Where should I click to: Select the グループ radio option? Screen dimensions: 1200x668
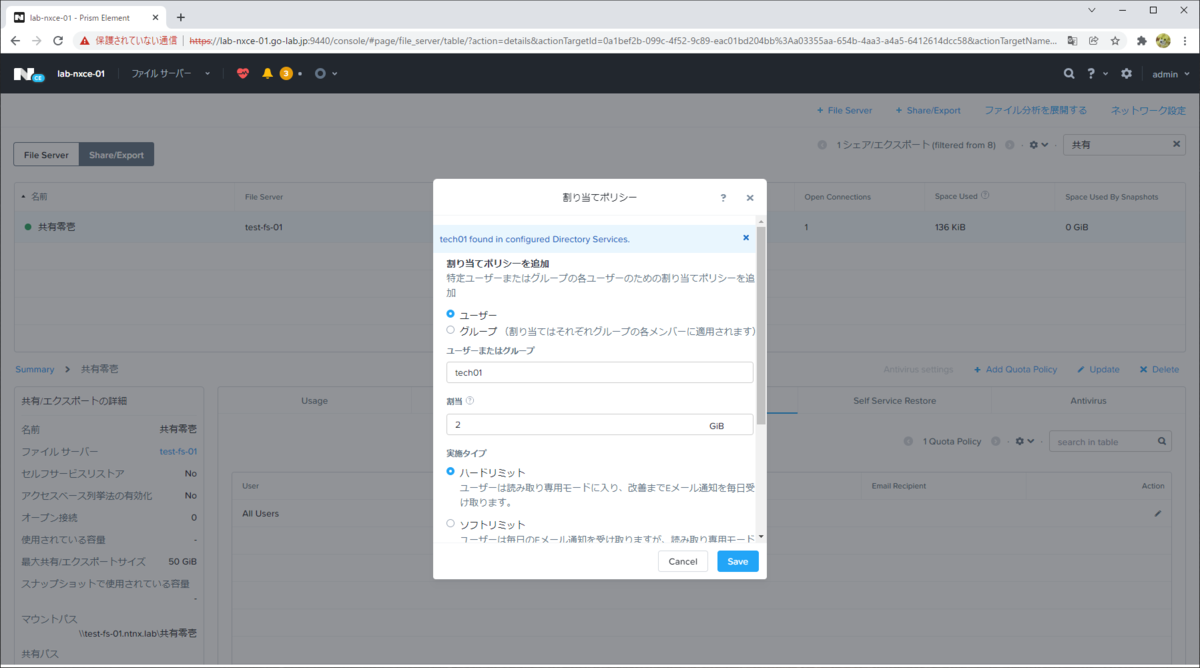pyautogui.click(x=450, y=331)
